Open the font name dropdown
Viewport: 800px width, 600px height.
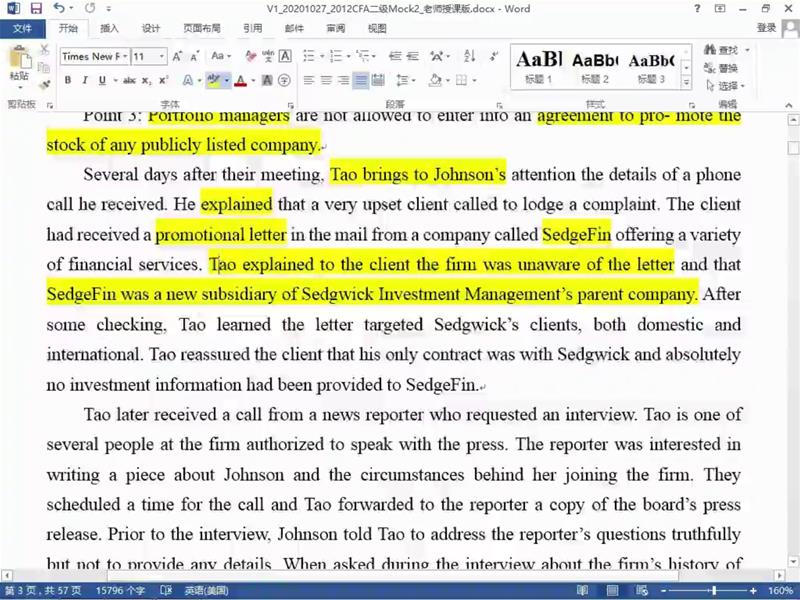(125, 56)
